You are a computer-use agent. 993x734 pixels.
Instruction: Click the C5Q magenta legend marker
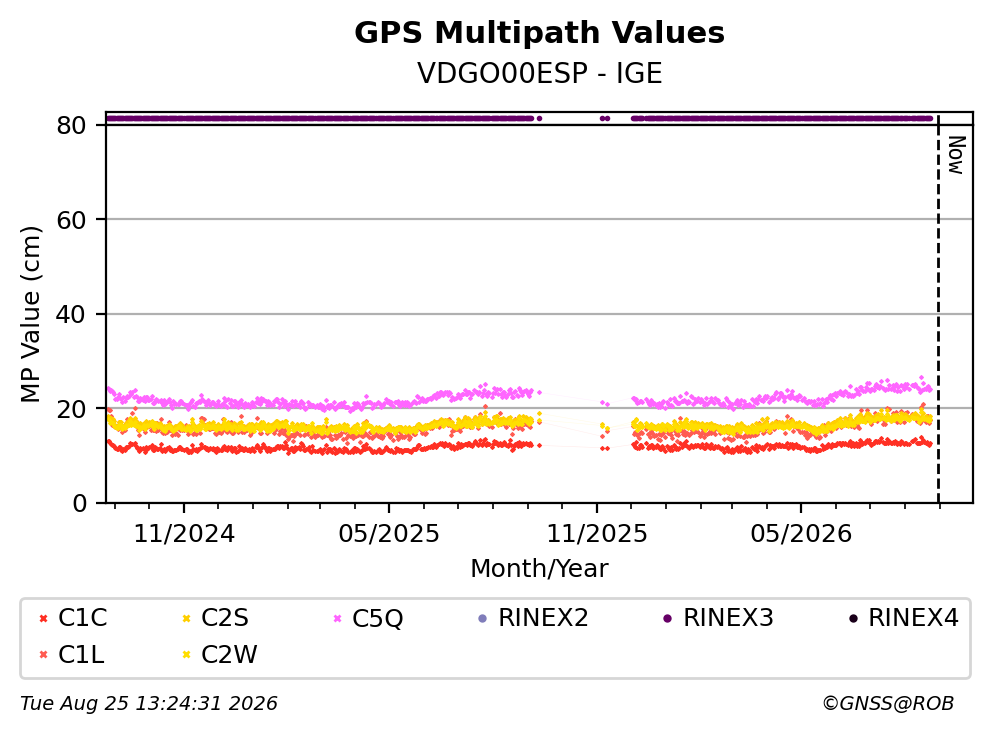click(x=337, y=619)
